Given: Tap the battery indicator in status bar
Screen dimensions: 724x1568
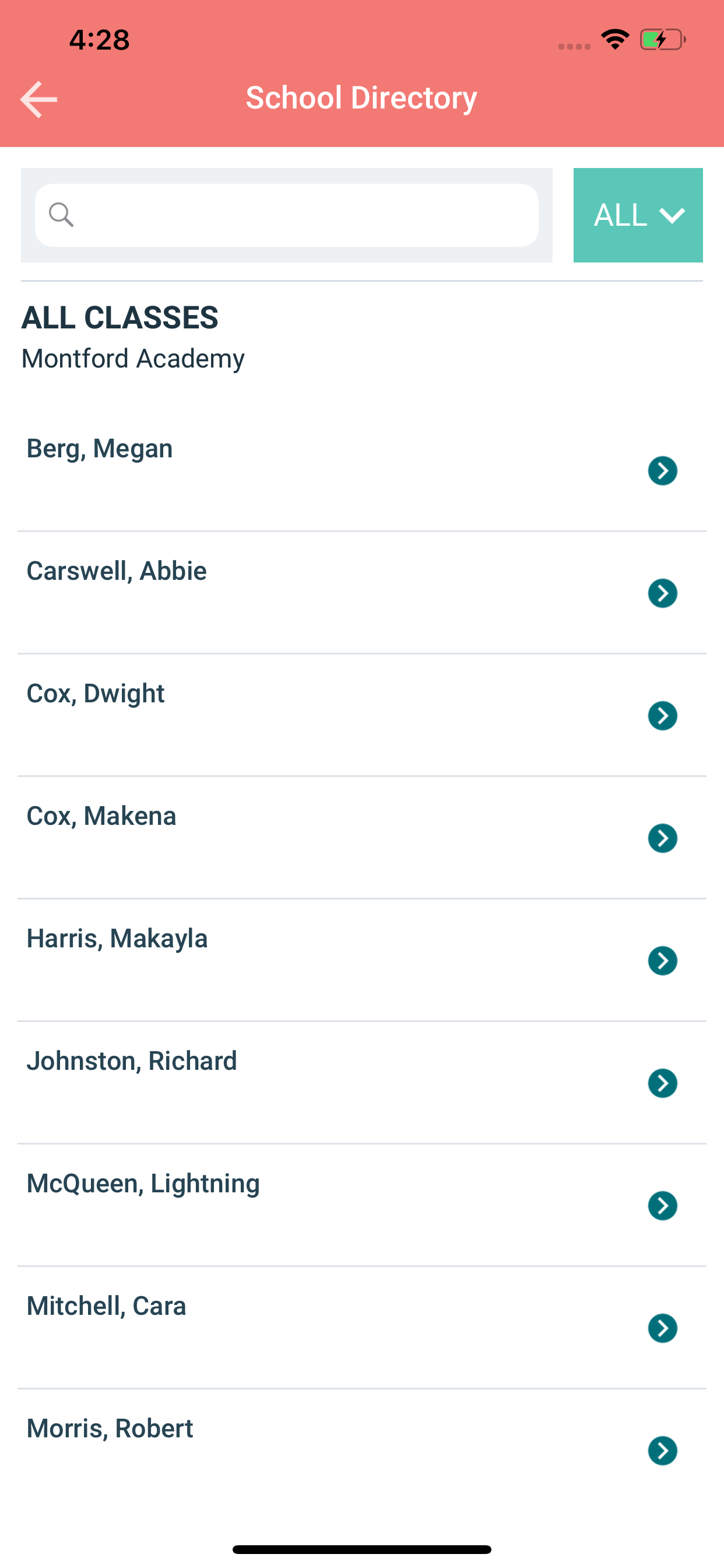Looking at the screenshot, I should pos(663,40).
